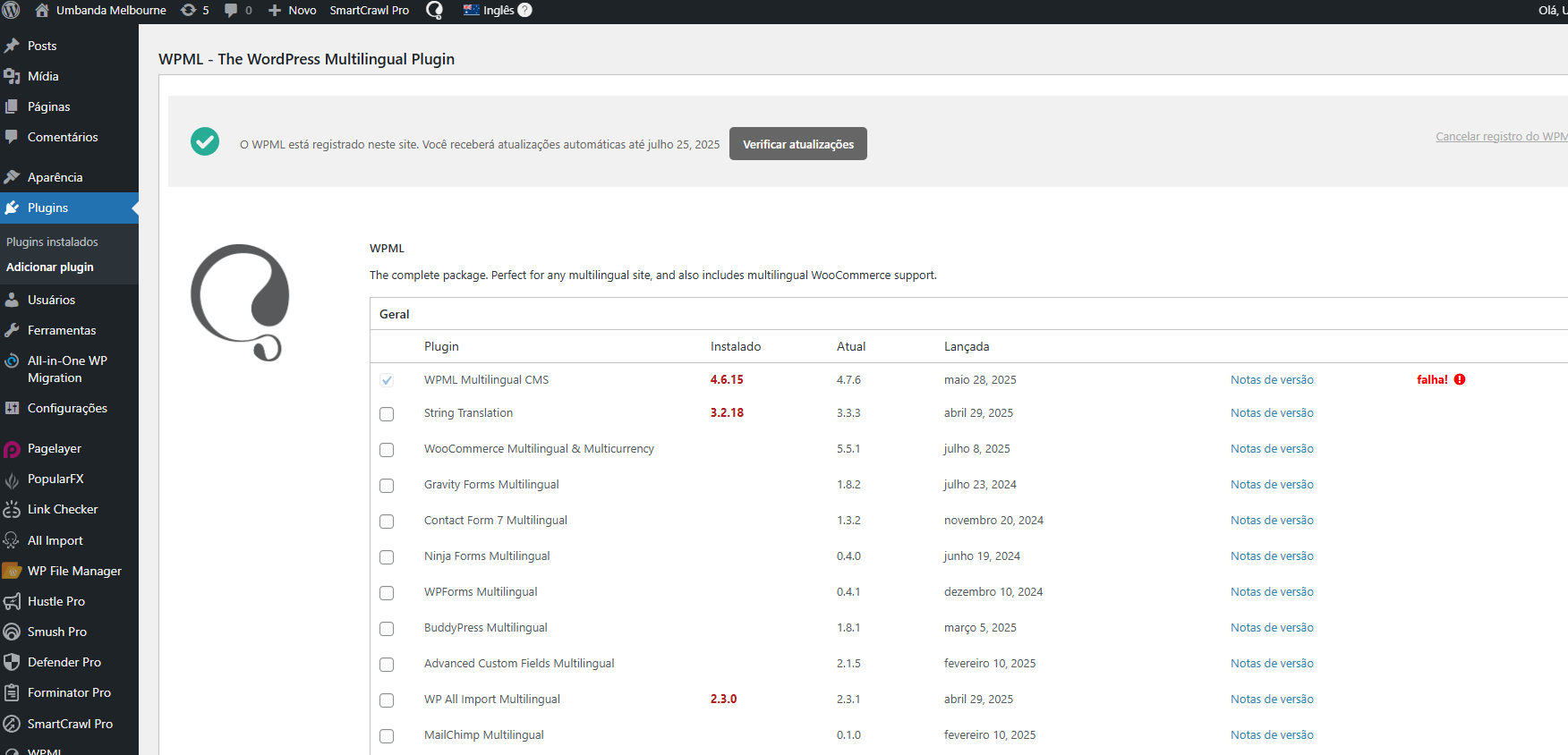1568x755 pixels.
Task: Click the All Import icon
Action: pyautogui.click(x=12, y=540)
